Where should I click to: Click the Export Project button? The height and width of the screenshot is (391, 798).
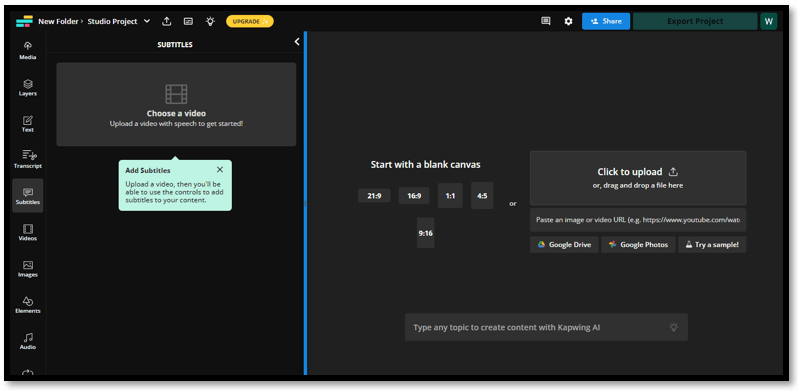click(x=695, y=21)
